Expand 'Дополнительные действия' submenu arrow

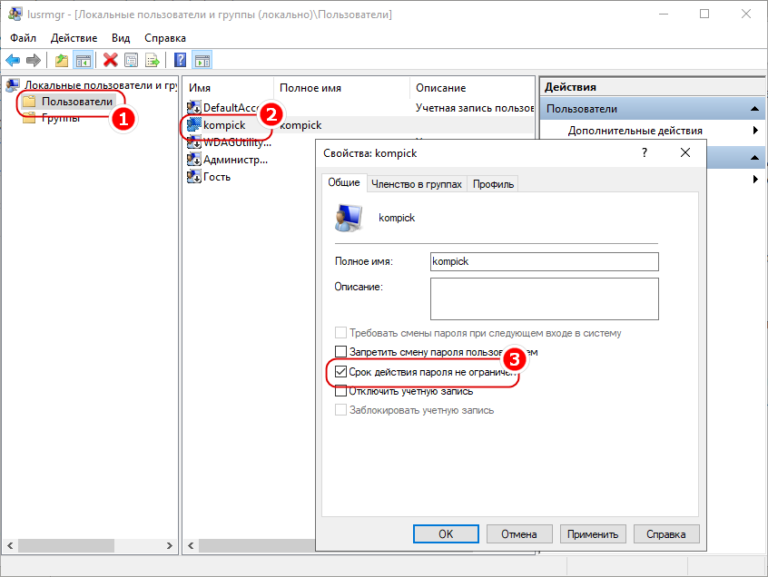[x=755, y=131]
